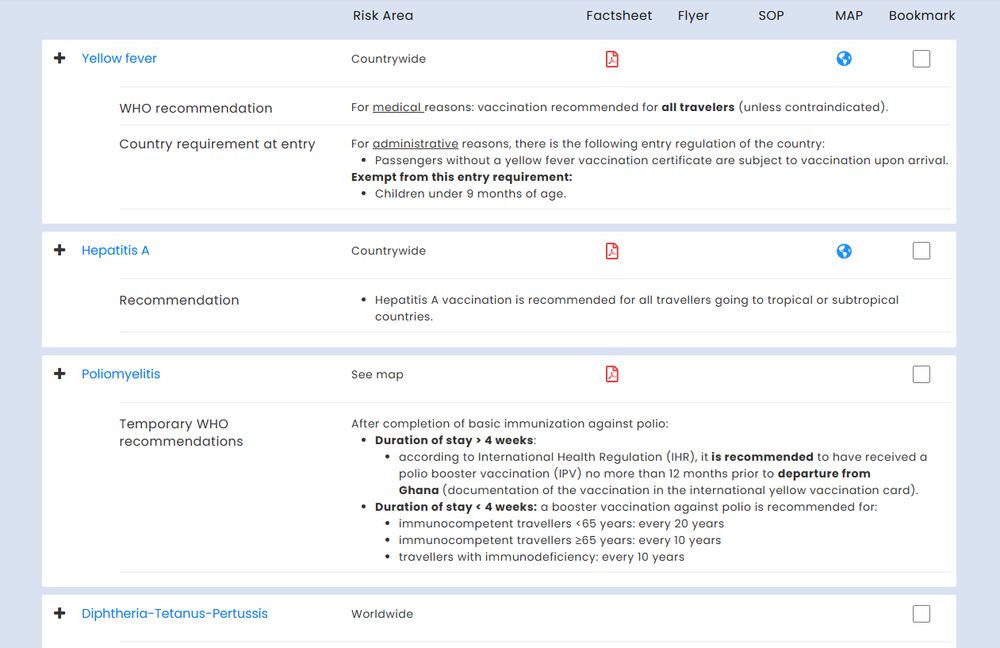Image resolution: width=1000 pixels, height=648 pixels.
Task: Click the 'WHO recommendation' row label
Action: [x=196, y=108]
